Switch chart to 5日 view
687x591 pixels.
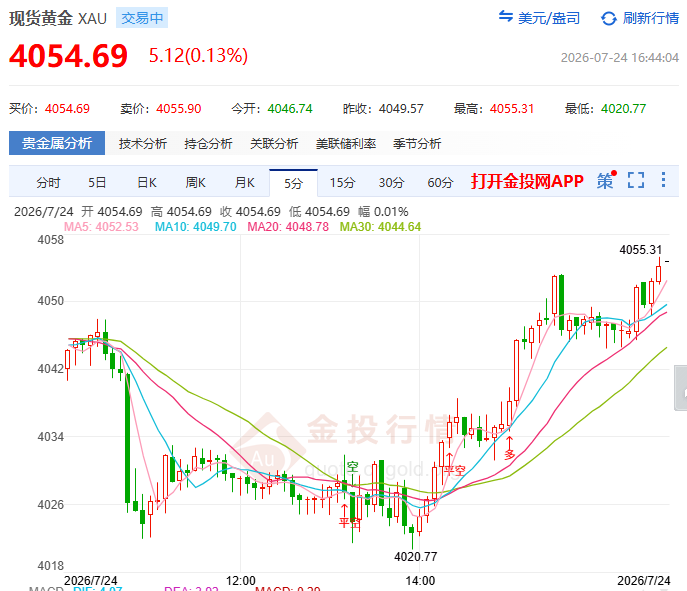click(97, 182)
